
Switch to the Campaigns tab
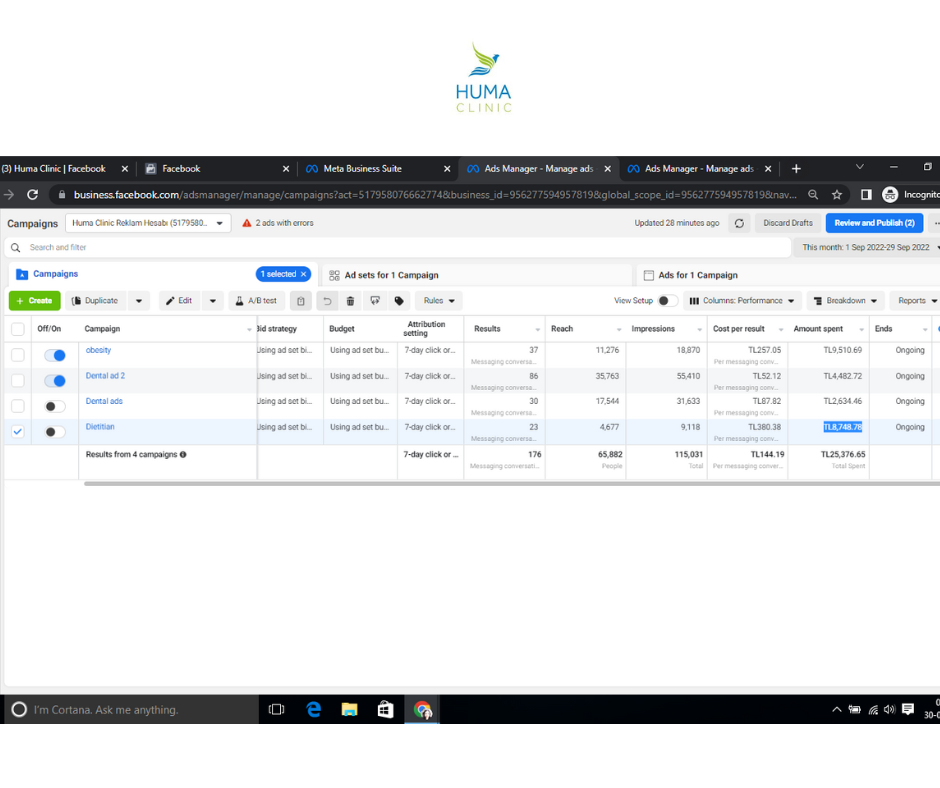(55, 274)
